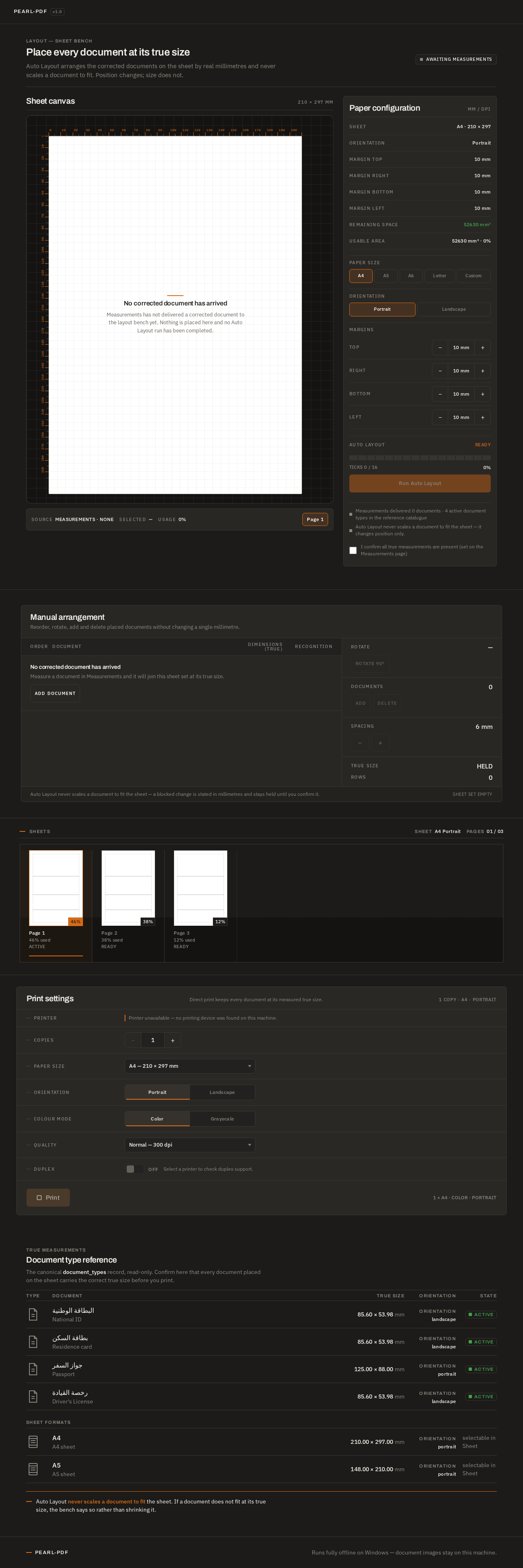Select Portrait in paper configuration orientation
523x1568 pixels.
382,309
